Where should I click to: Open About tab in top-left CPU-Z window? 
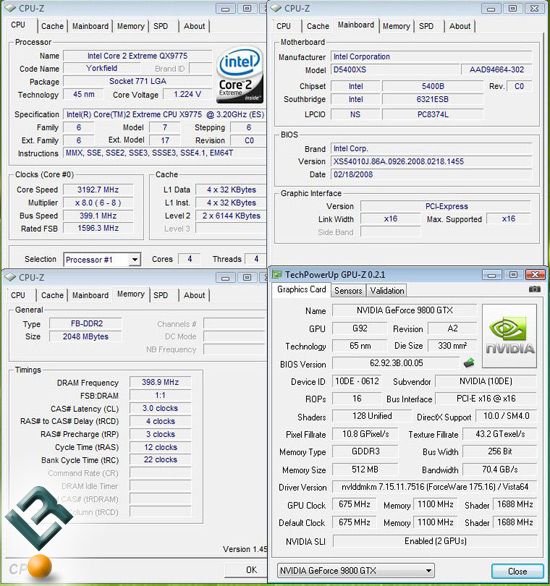[194, 26]
